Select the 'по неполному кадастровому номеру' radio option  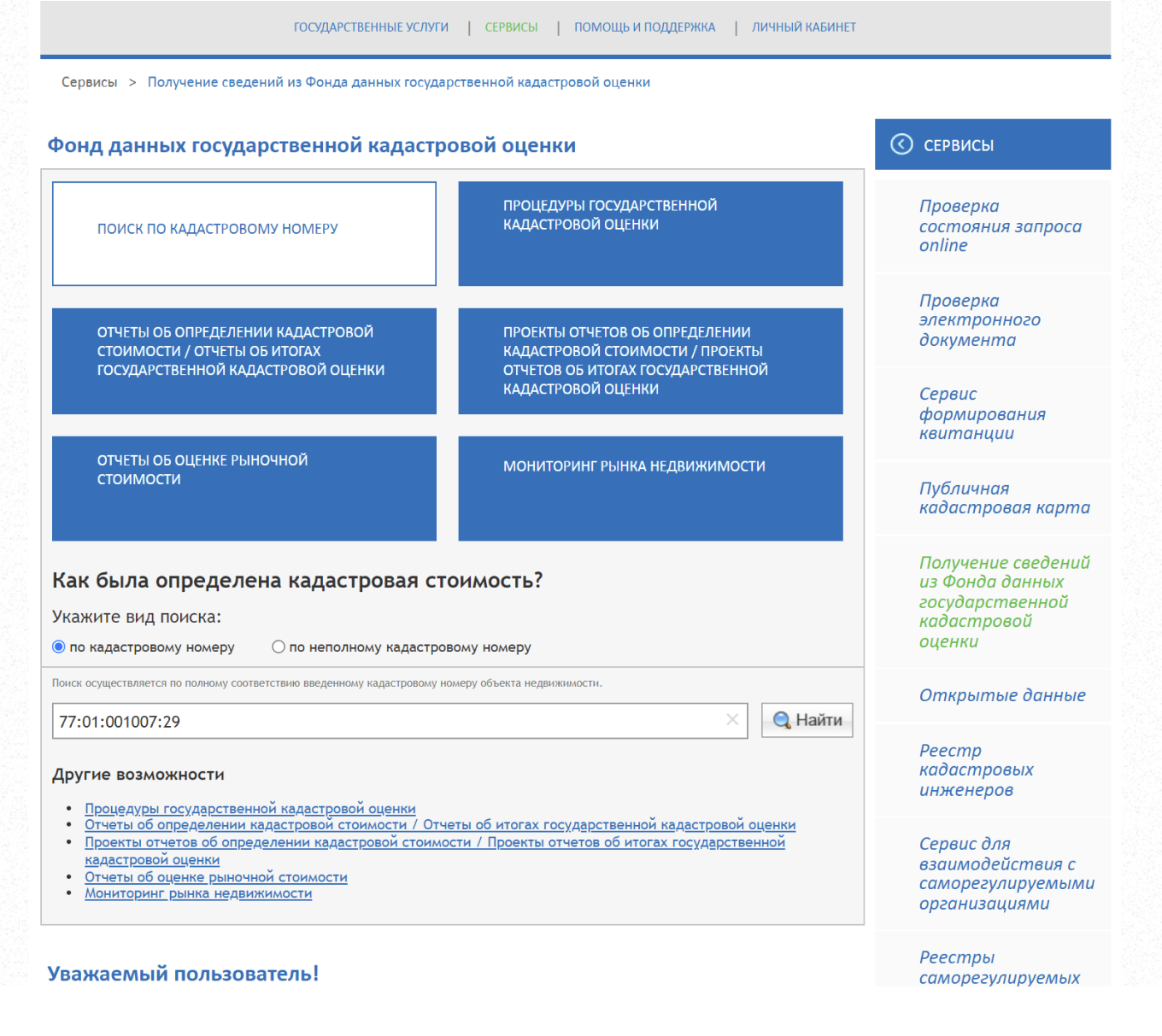tap(279, 647)
